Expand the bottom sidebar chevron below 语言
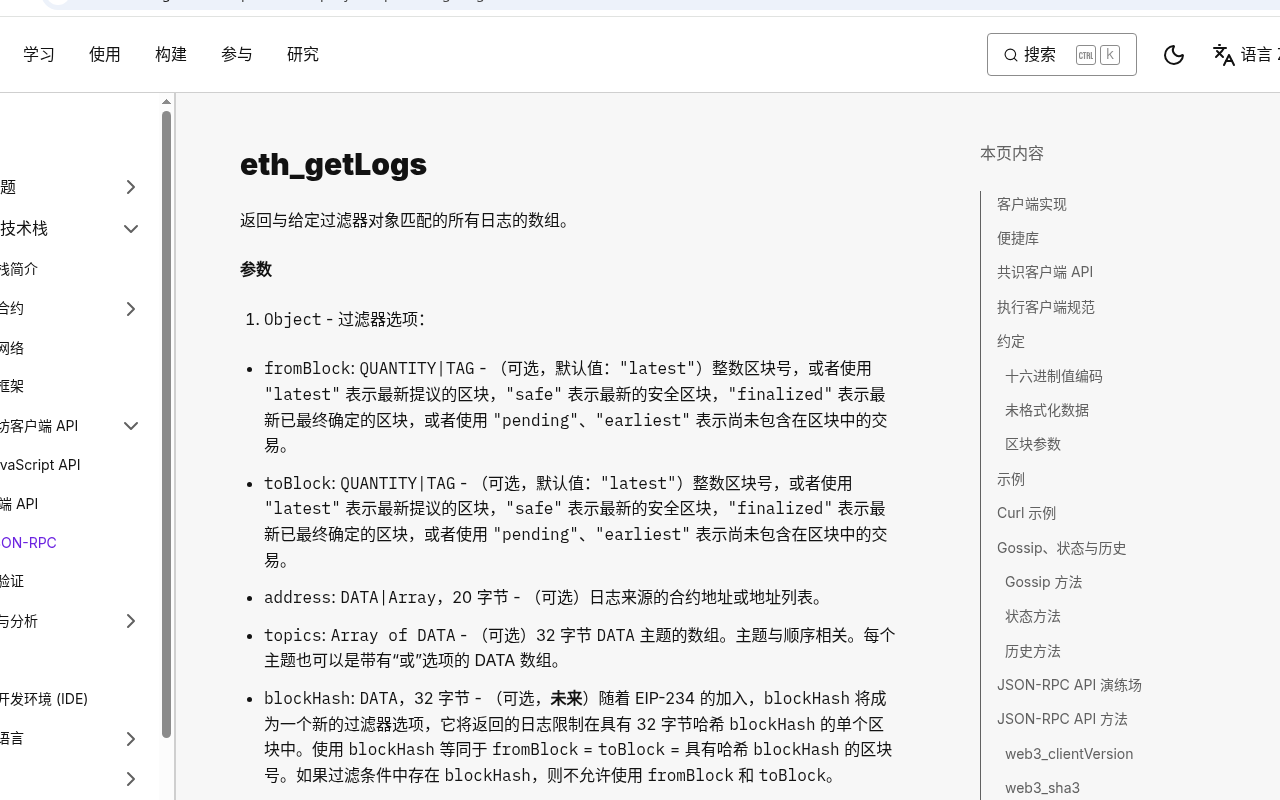 click(x=130, y=779)
